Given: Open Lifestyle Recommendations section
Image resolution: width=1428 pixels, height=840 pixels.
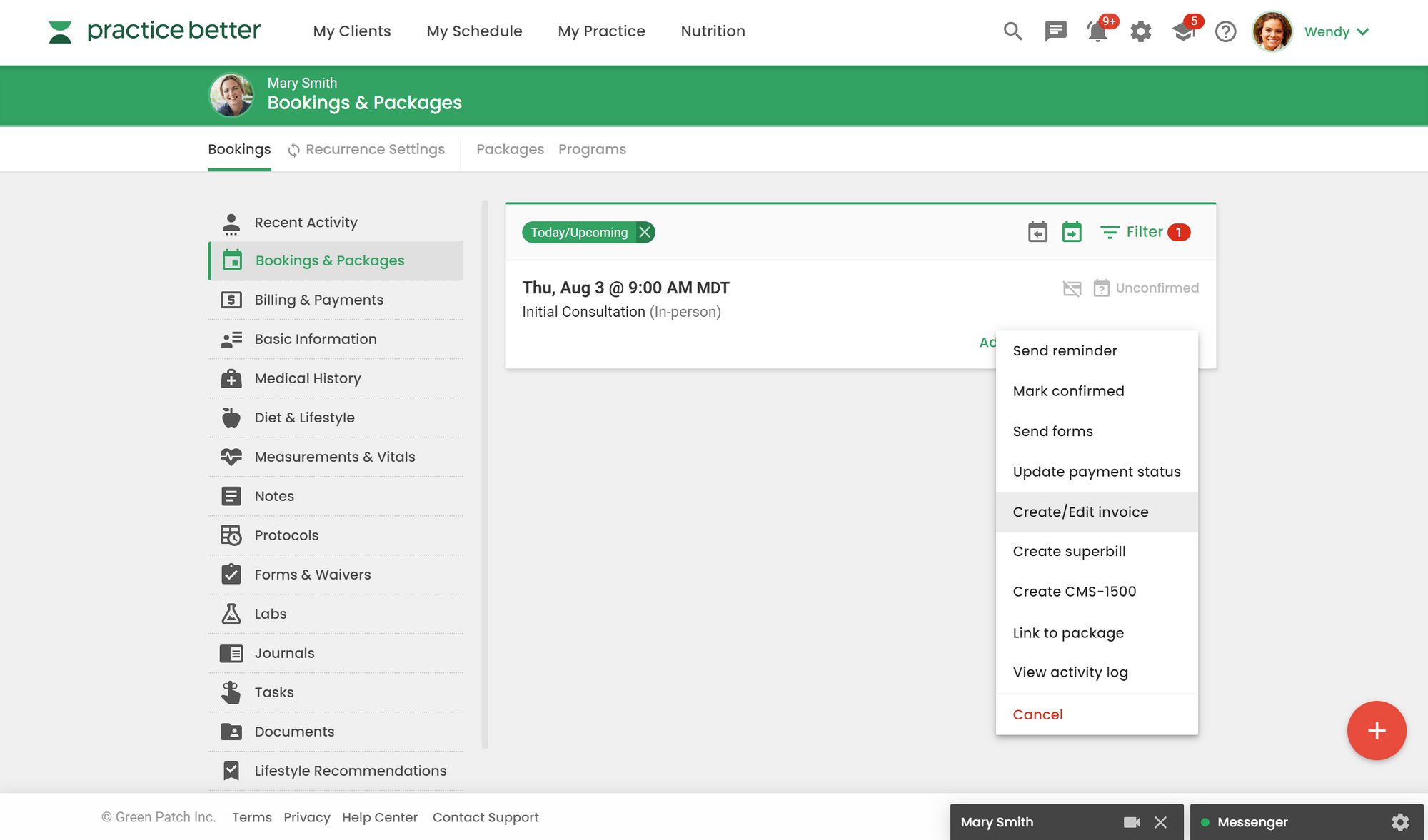Looking at the screenshot, I should pos(336,771).
